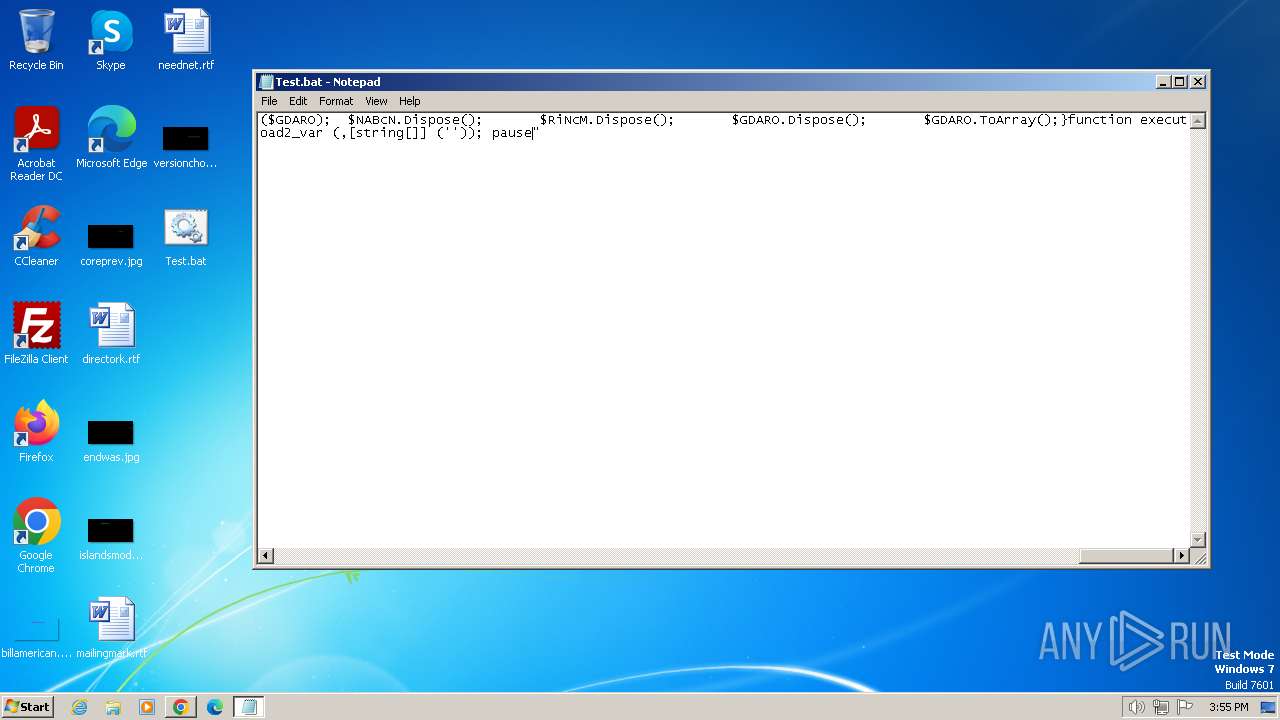The height and width of the screenshot is (720, 1280).
Task: Click the word pause in the text
Action: pyautogui.click(x=512, y=133)
